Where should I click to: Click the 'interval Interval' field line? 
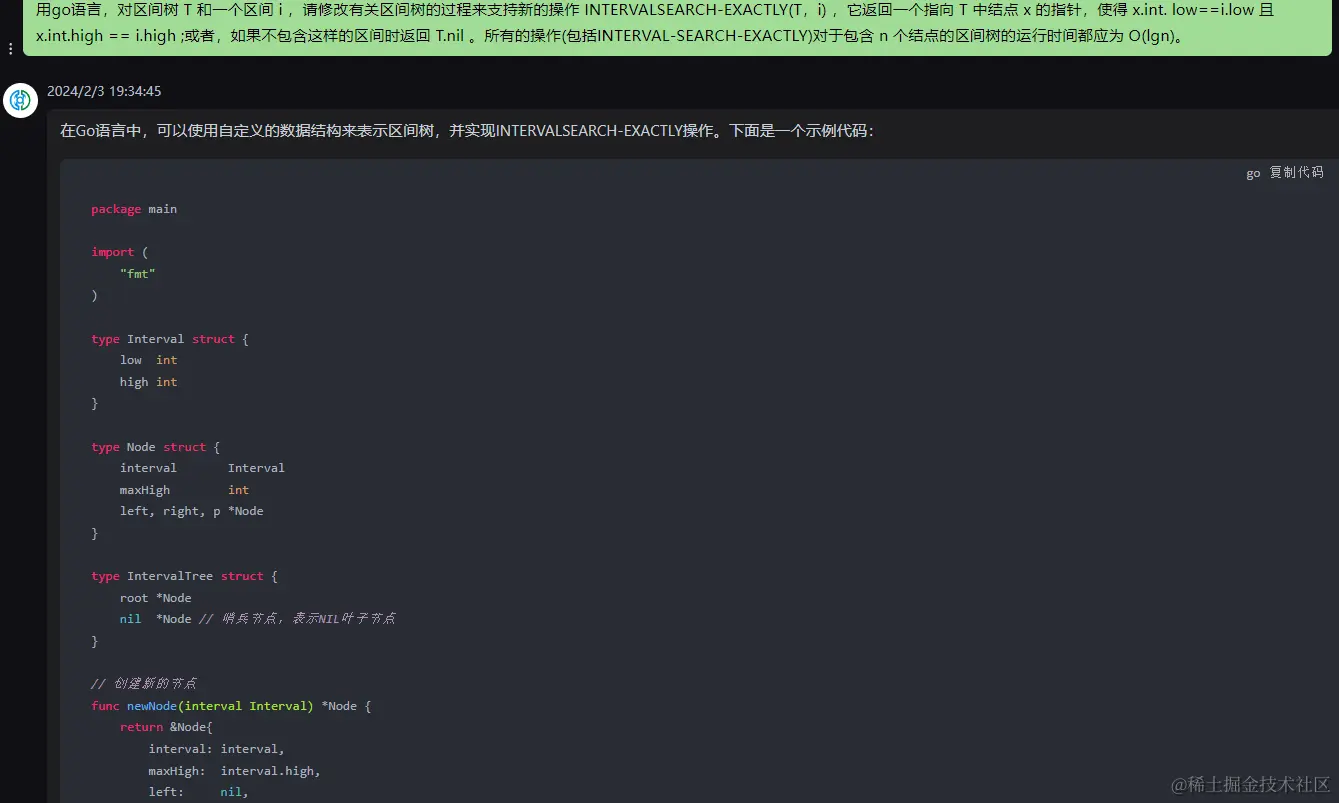(x=202, y=468)
